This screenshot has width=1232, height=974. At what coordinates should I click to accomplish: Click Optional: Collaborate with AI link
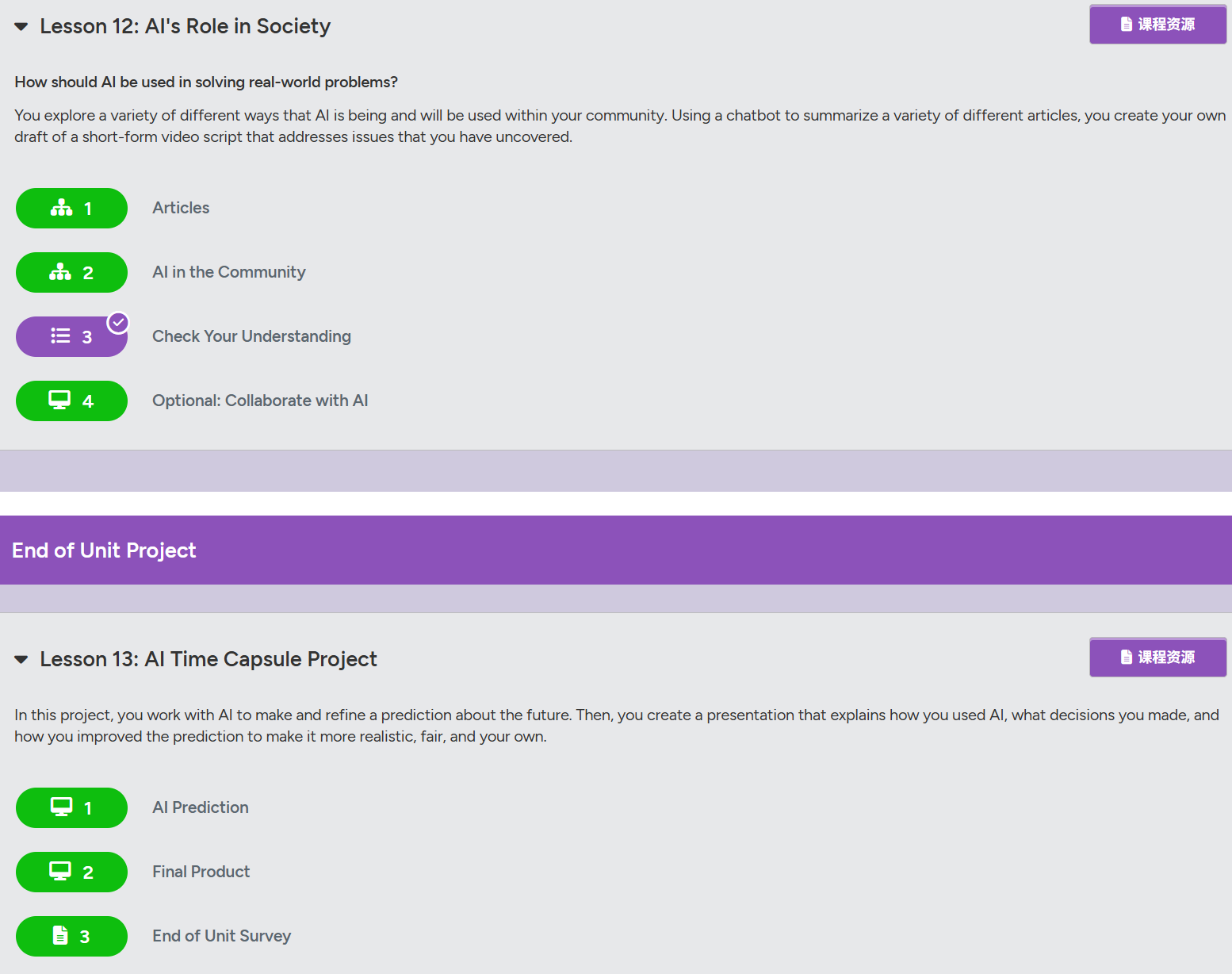[260, 401]
